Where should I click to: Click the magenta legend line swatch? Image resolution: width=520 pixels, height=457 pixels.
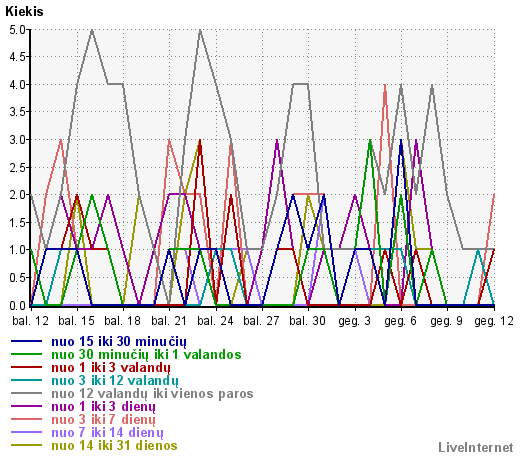click(x=27, y=406)
